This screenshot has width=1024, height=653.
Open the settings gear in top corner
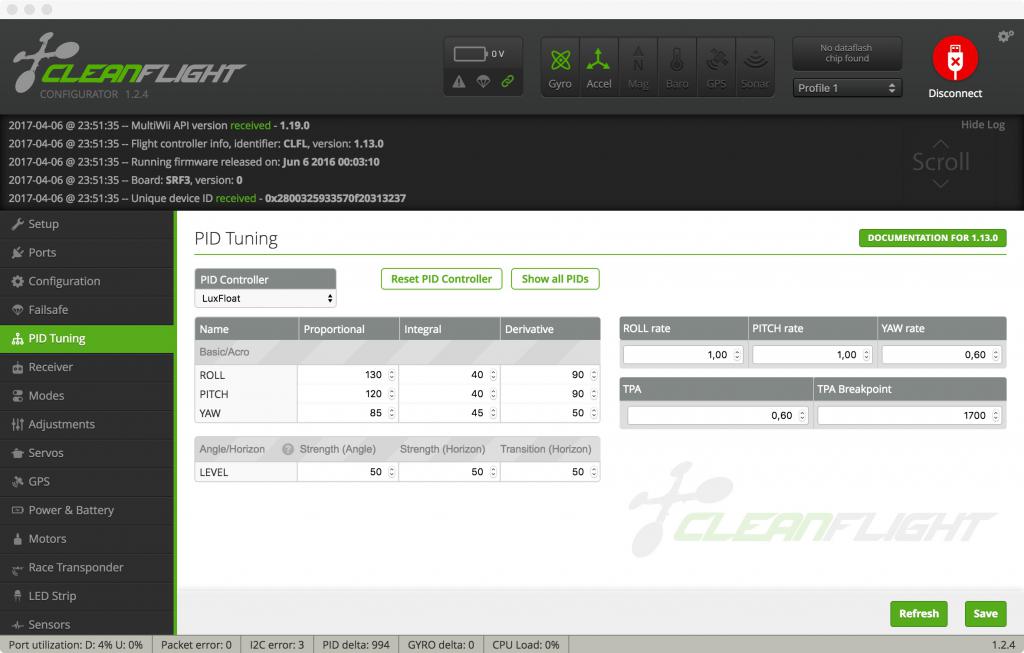point(1005,37)
